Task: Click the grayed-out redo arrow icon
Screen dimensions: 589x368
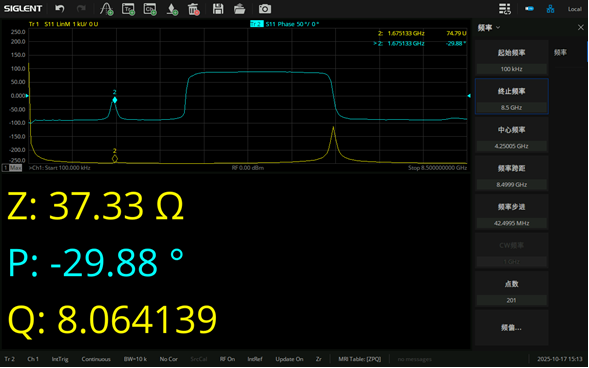Action: pos(81,9)
